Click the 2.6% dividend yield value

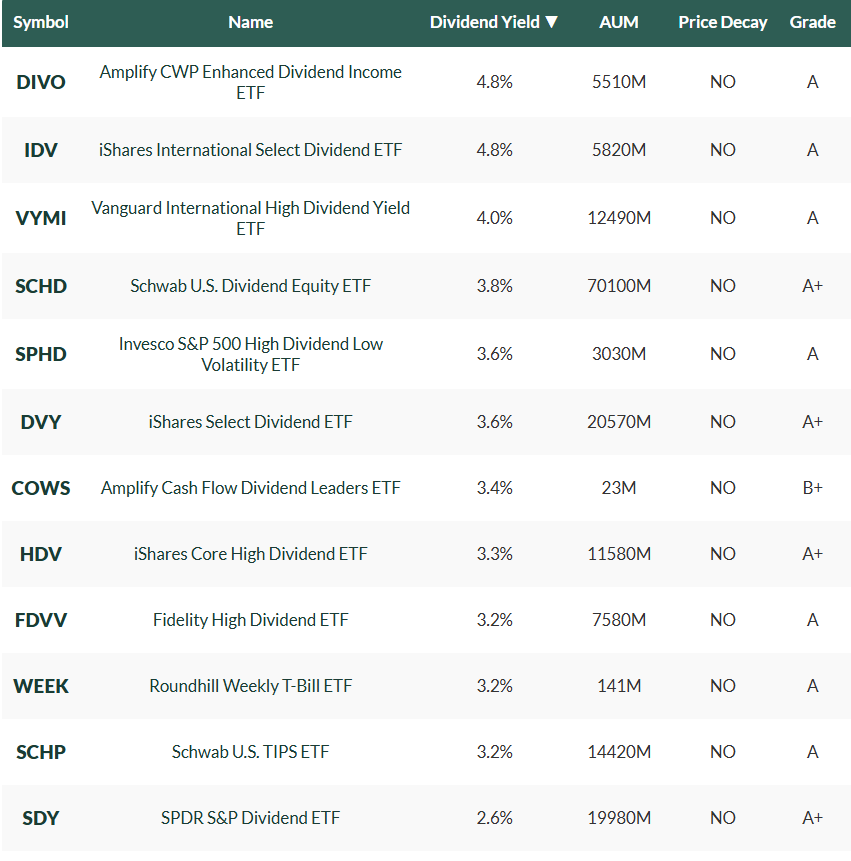[x=494, y=818]
